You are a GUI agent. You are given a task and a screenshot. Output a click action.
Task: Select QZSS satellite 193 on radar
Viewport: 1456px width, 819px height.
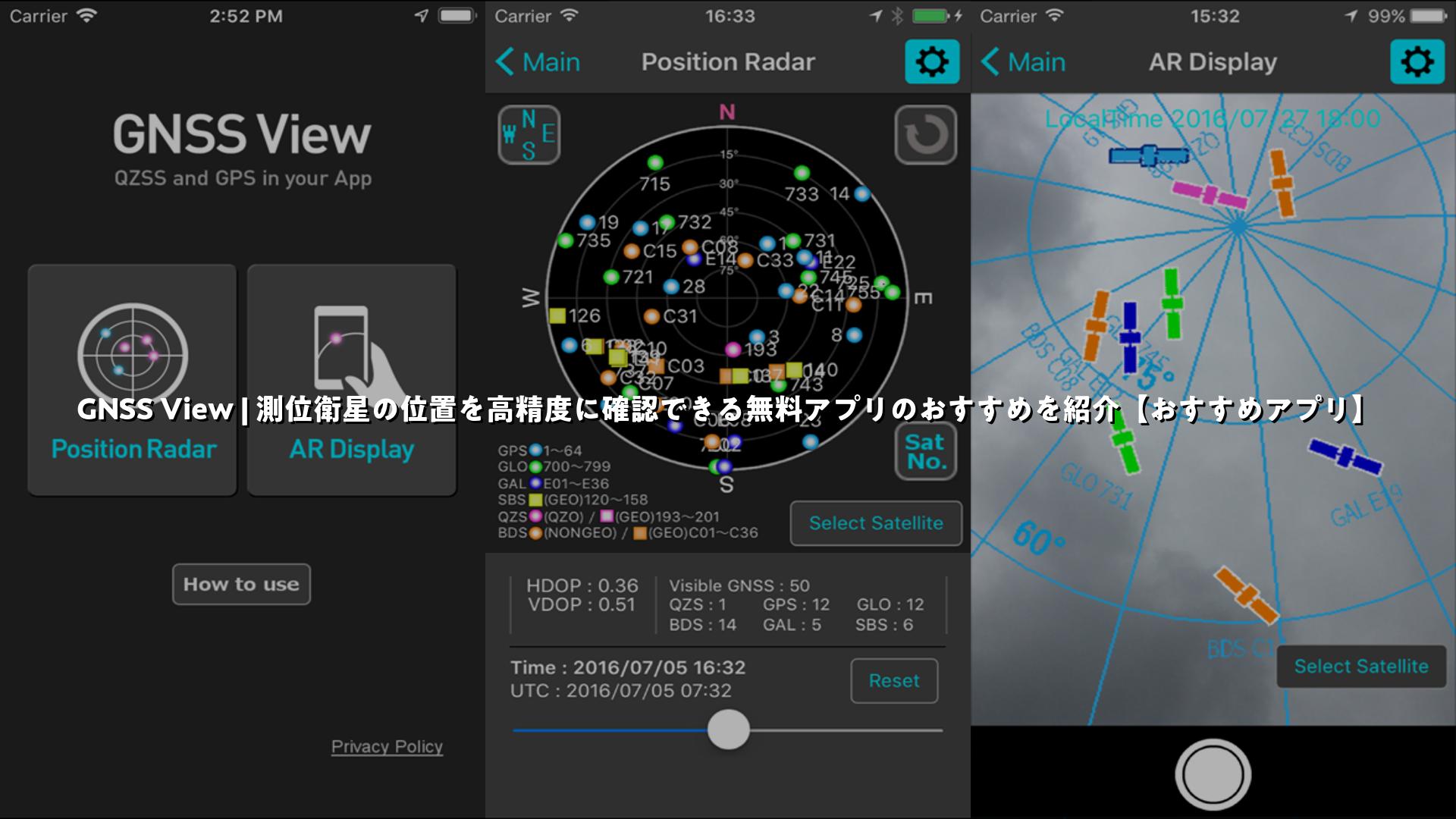[x=733, y=350]
